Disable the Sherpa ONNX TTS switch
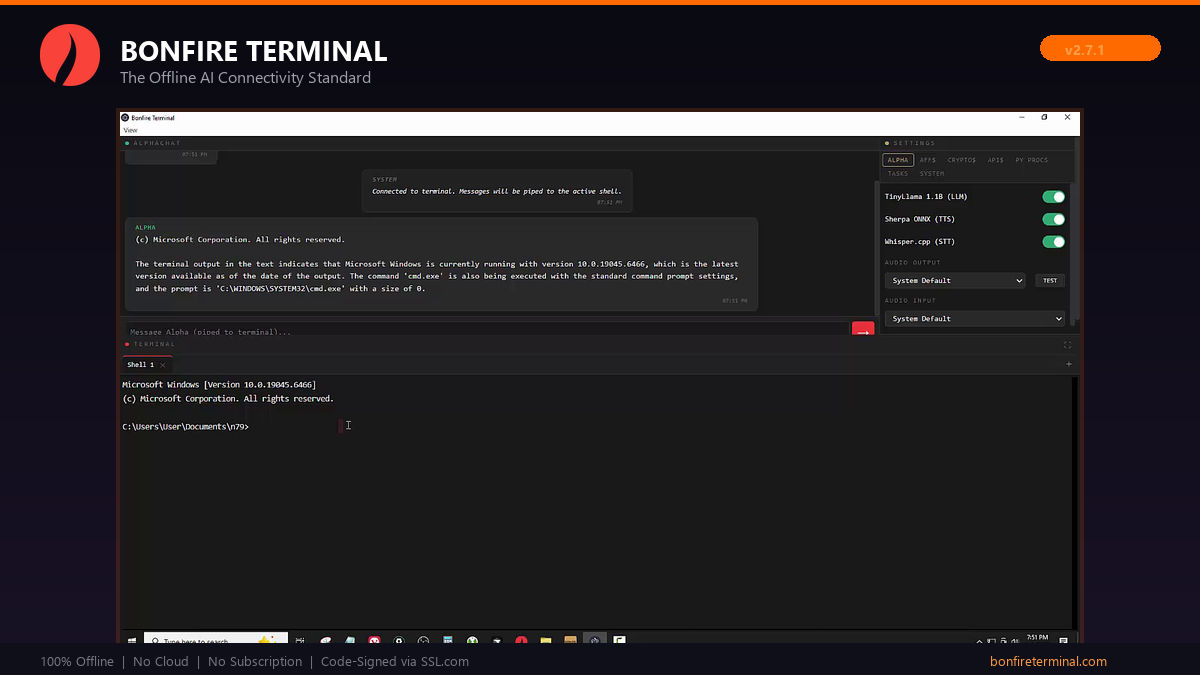Screen dimensions: 1200x675 [1053, 219]
